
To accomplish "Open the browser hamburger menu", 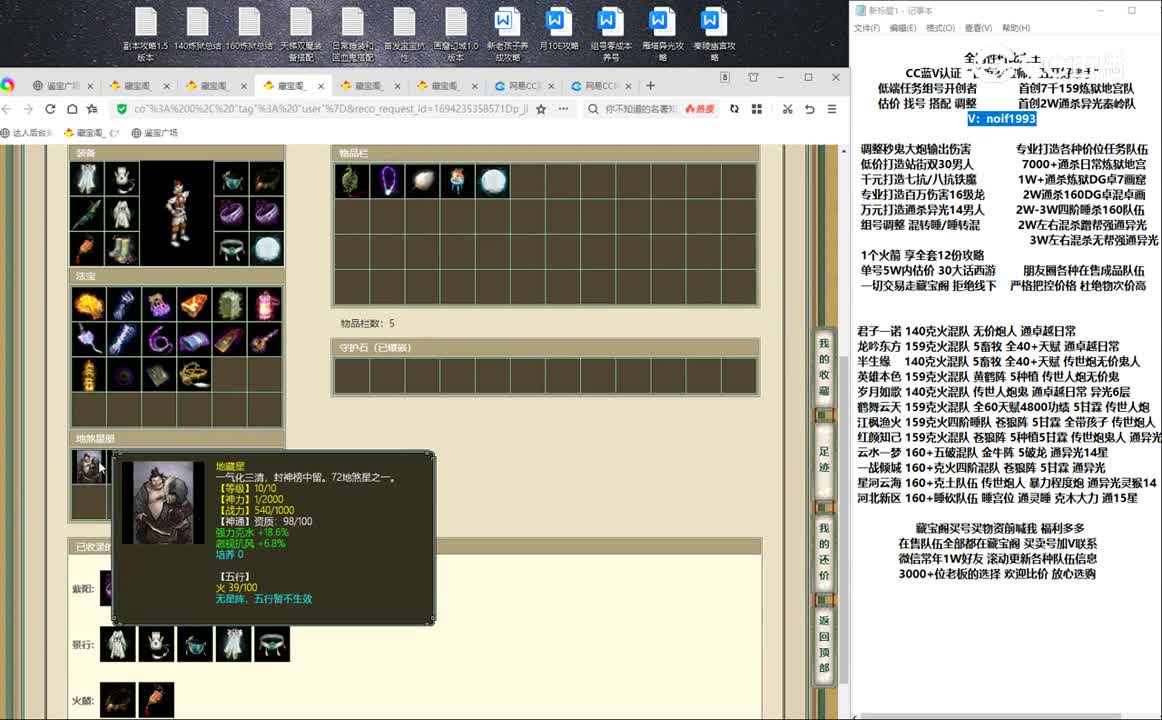I will pyautogui.click(x=832, y=109).
